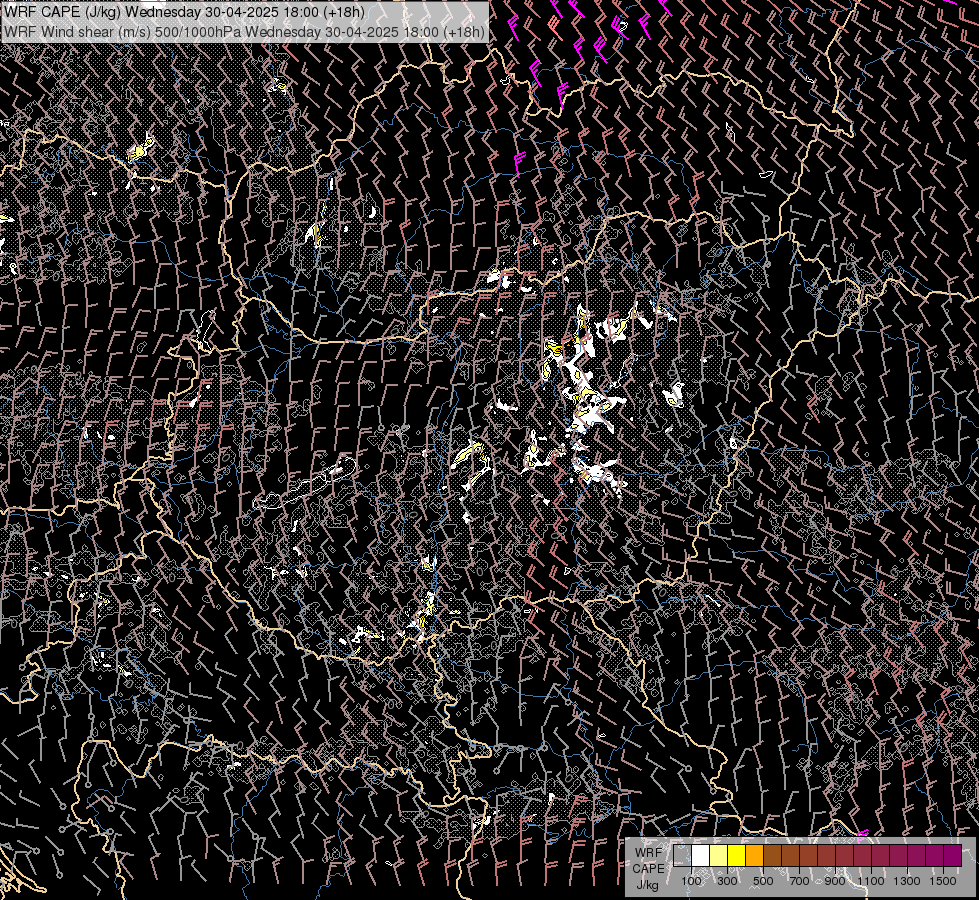Click the J/kg unit label in legend
The image size is (979, 900).
pyautogui.click(x=647, y=885)
